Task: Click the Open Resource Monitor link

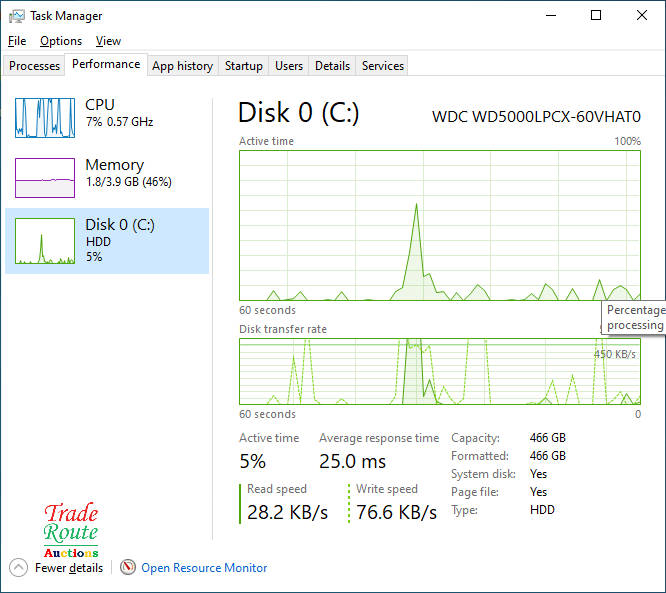Action: tap(204, 568)
